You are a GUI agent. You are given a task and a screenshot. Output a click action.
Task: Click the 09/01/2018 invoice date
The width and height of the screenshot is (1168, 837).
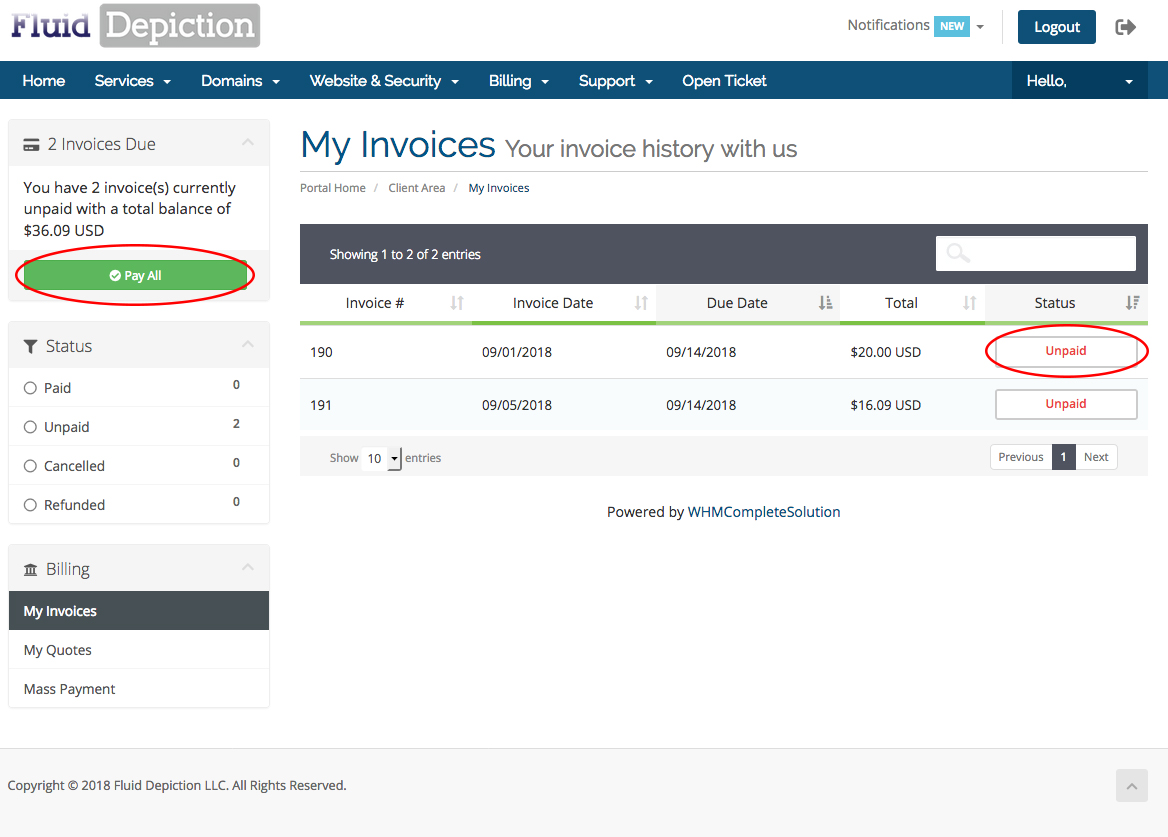tap(517, 351)
